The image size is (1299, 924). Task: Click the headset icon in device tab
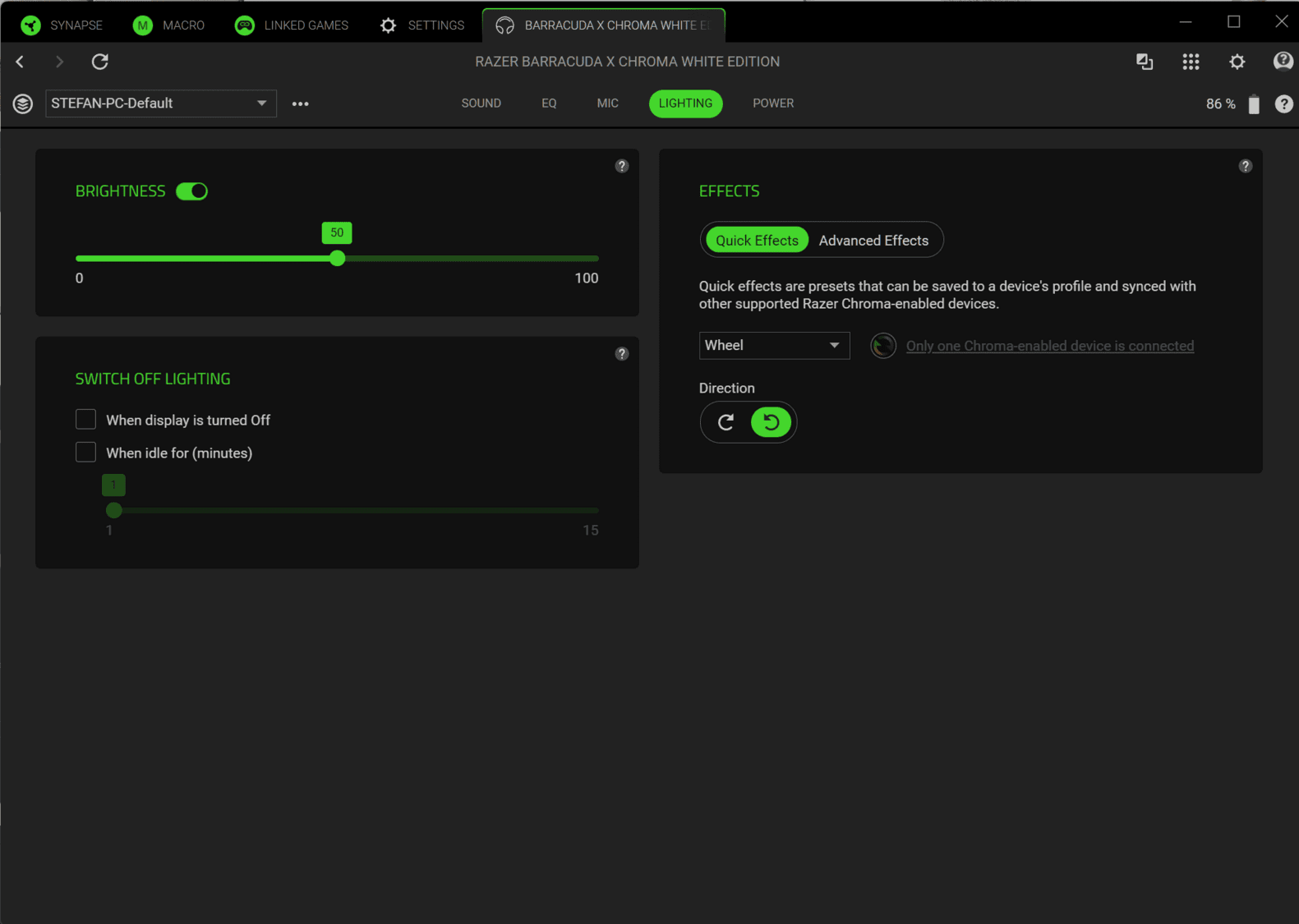pyautogui.click(x=505, y=25)
